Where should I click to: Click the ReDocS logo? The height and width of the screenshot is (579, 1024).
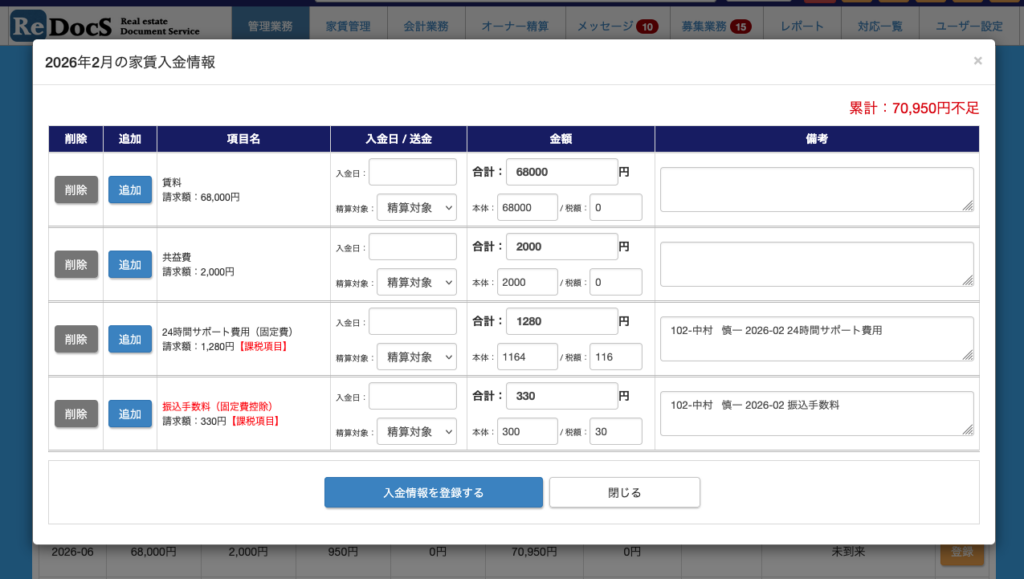pos(105,25)
